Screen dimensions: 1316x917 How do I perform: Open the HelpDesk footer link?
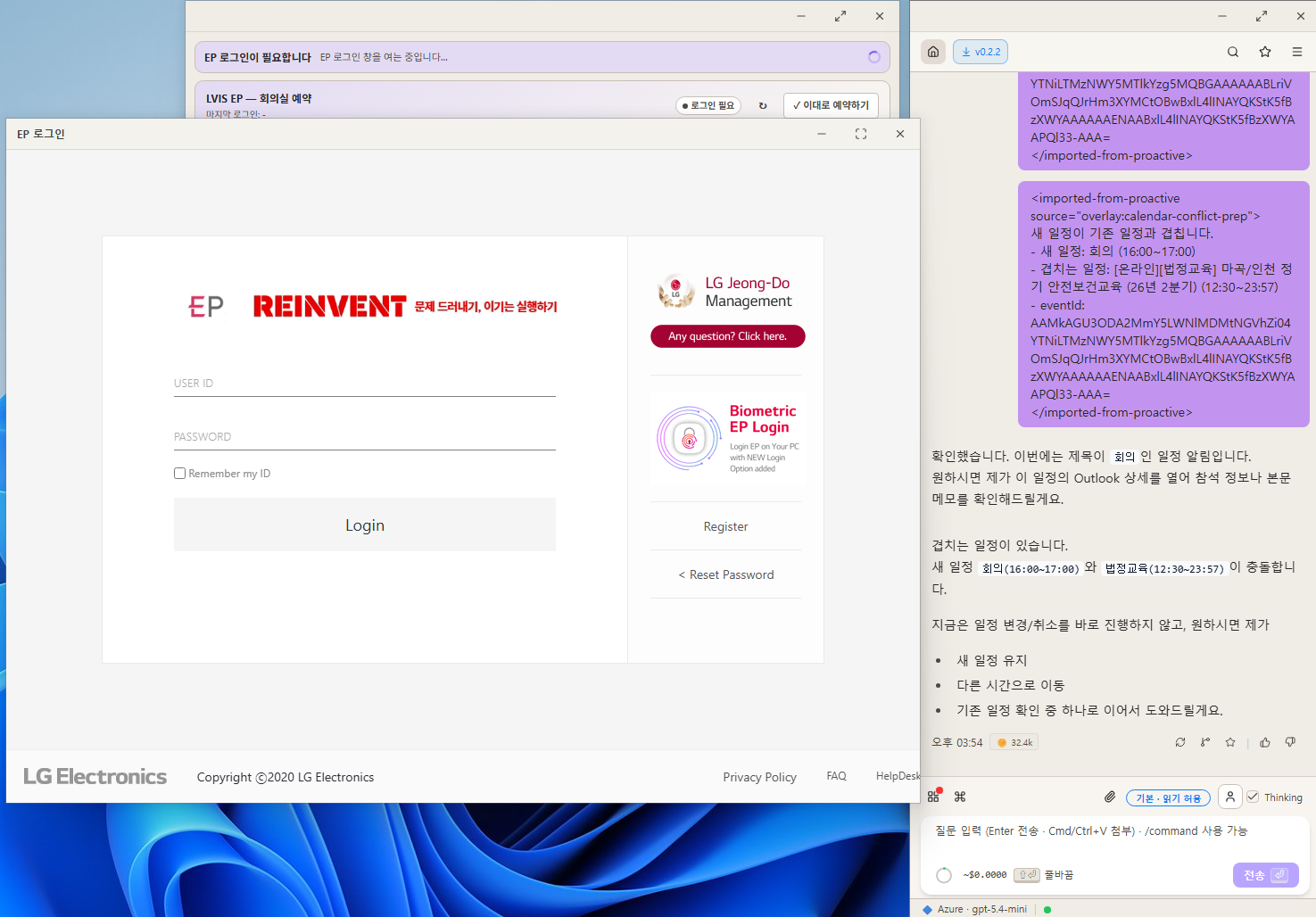[898, 776]
